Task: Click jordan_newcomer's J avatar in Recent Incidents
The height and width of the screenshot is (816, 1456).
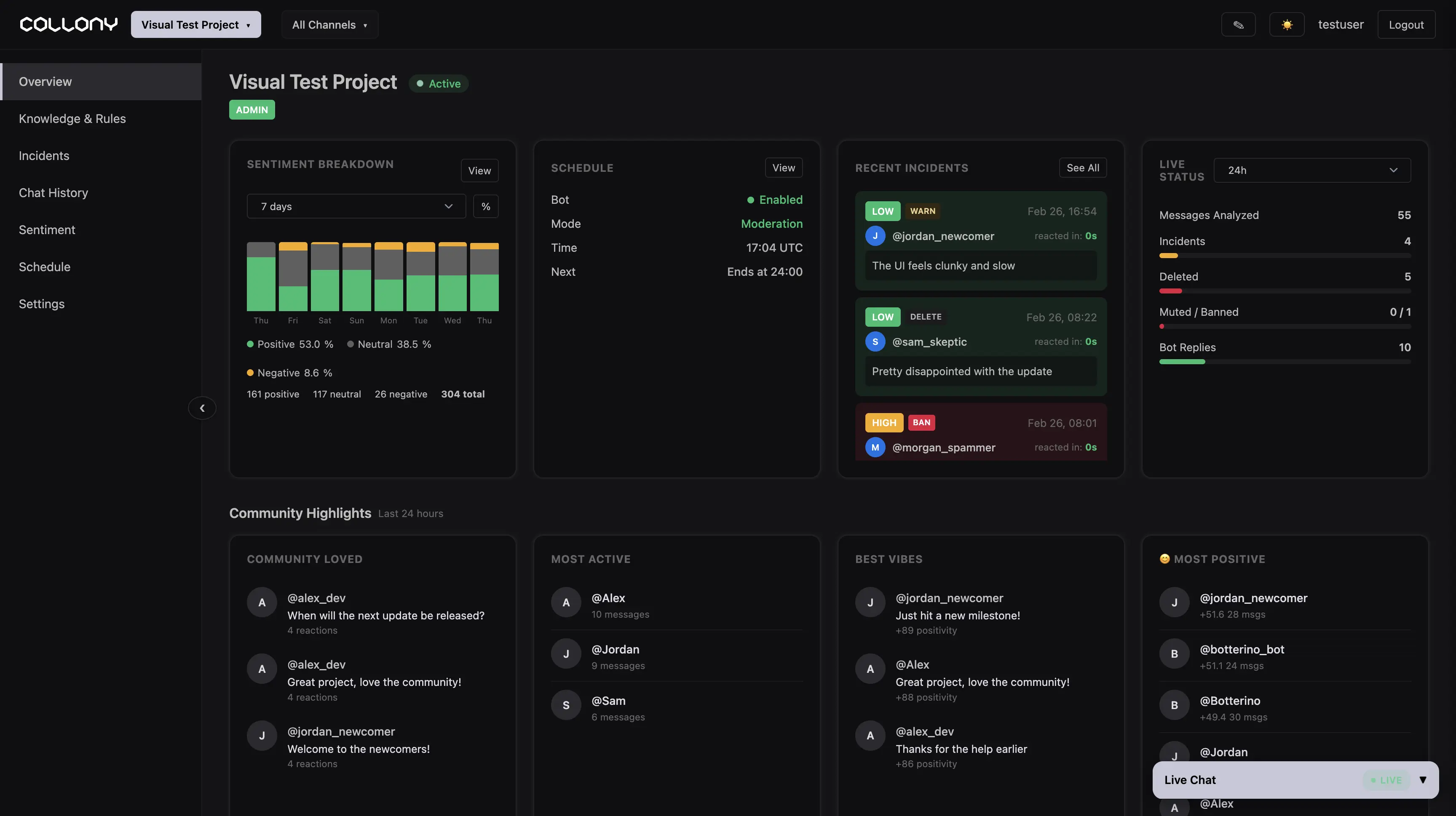Action: [875, 236]
